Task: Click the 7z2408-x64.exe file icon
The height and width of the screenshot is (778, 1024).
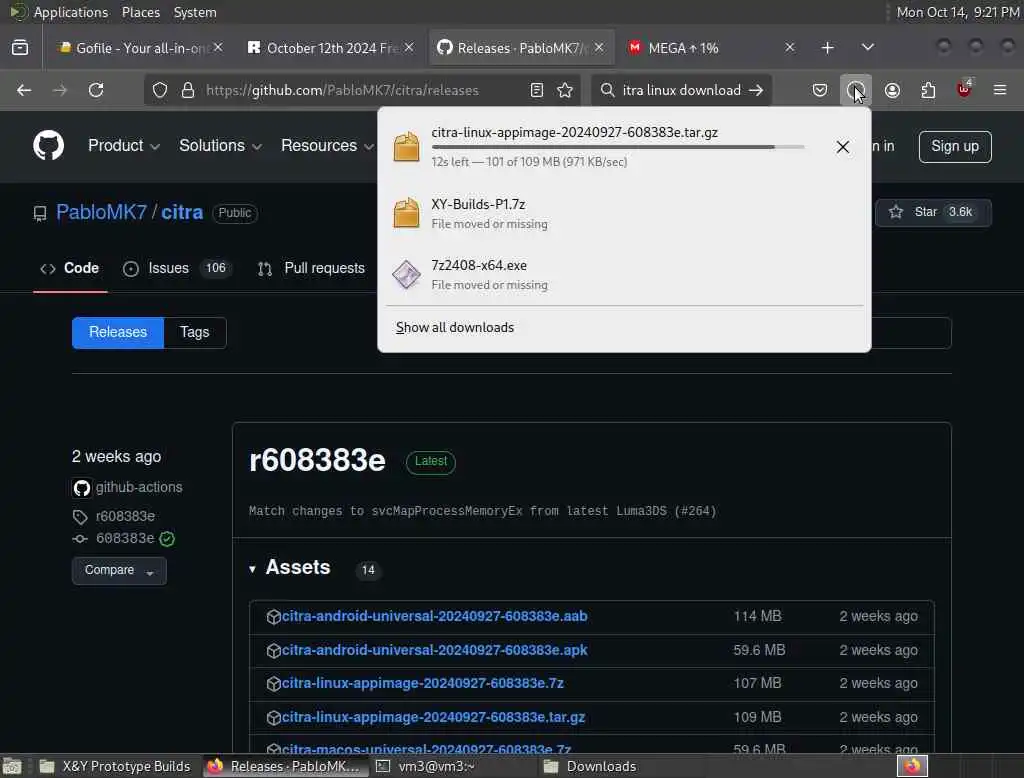Action: coord(406,274)
